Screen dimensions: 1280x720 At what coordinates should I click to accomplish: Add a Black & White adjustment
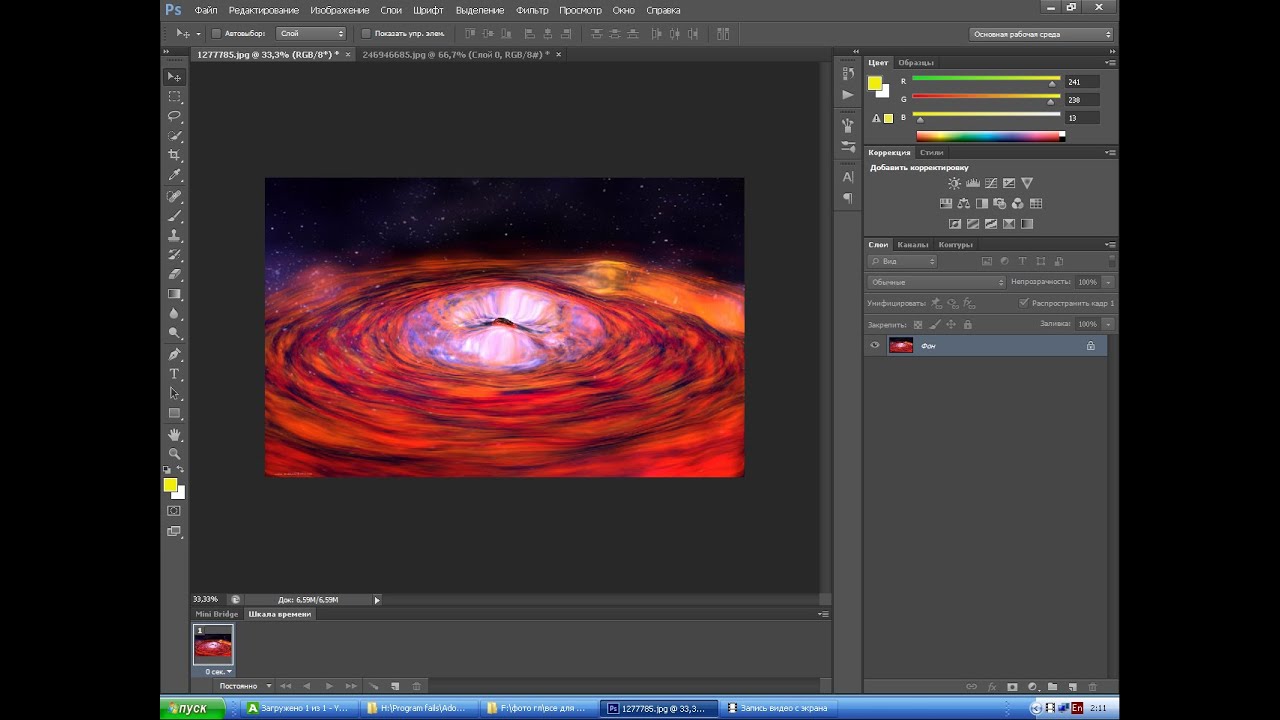[982, 204]
